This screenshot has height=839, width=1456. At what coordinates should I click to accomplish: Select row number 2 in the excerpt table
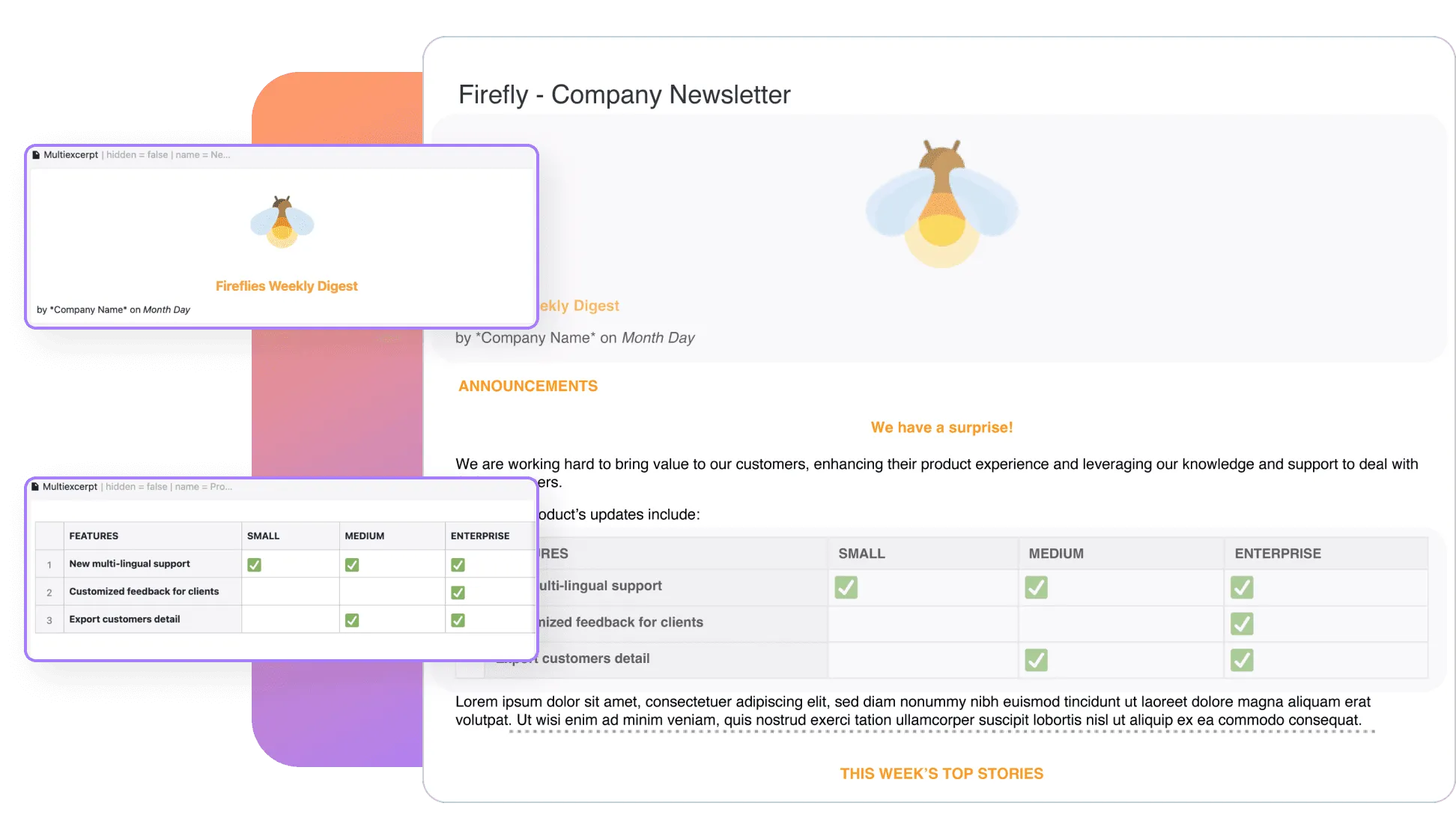(49, 593)
